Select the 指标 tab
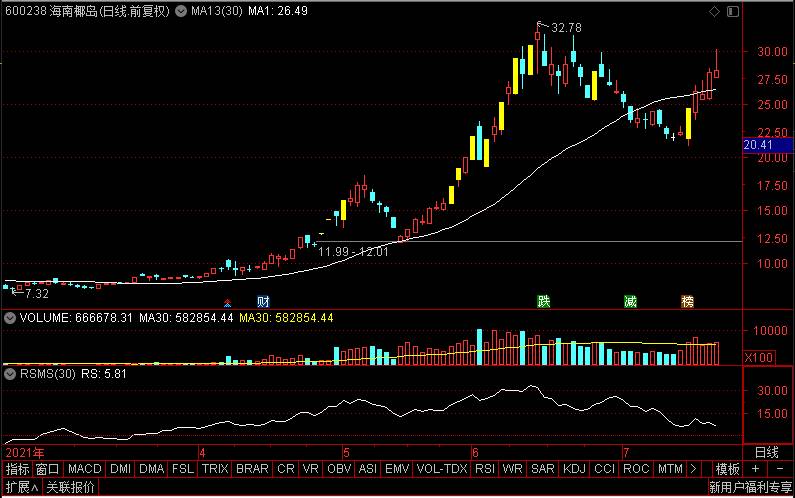This screenshot has height=498, width=795. pos(18,469)
